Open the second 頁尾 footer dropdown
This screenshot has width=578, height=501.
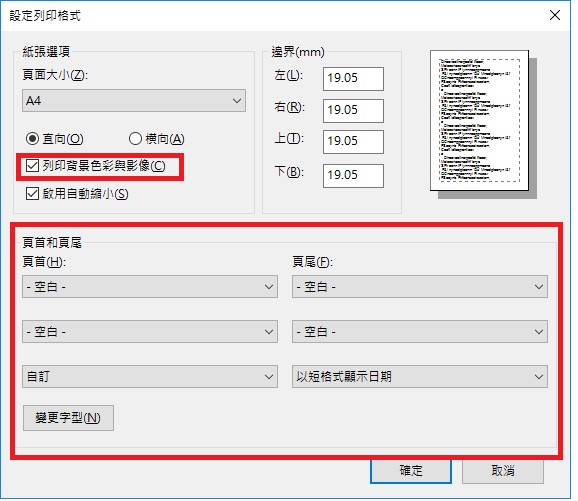tap(420, 331)
